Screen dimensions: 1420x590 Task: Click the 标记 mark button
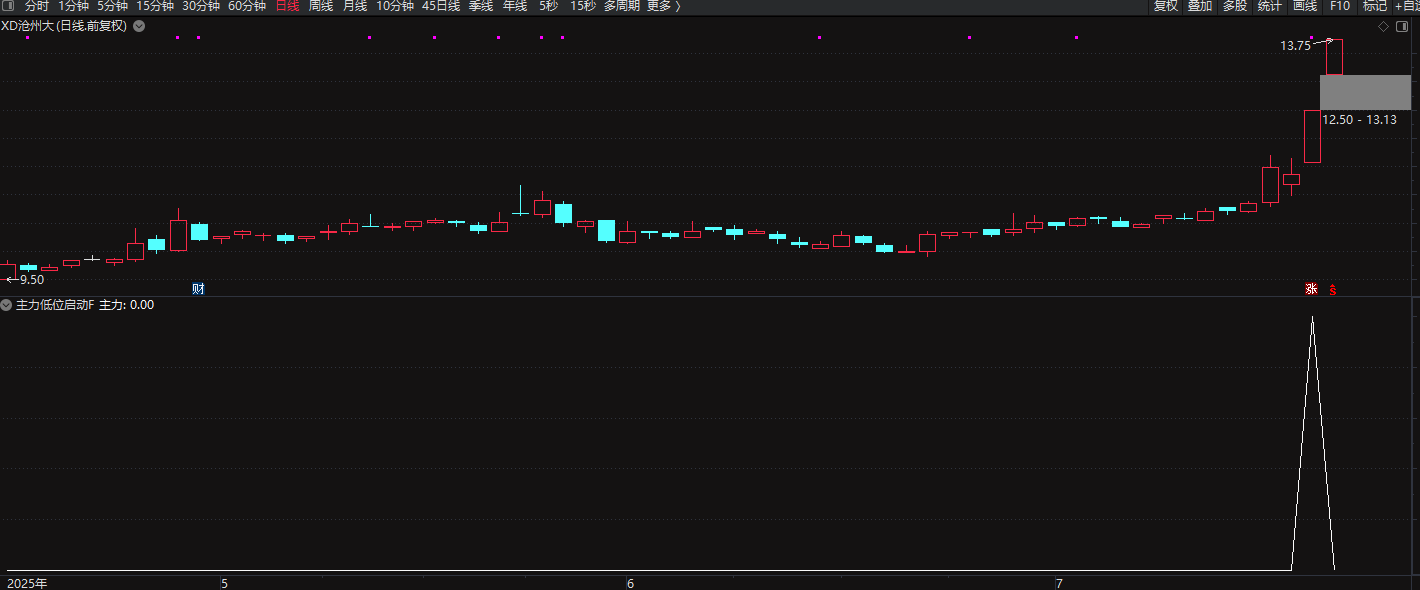click(x=1375, y=6)
